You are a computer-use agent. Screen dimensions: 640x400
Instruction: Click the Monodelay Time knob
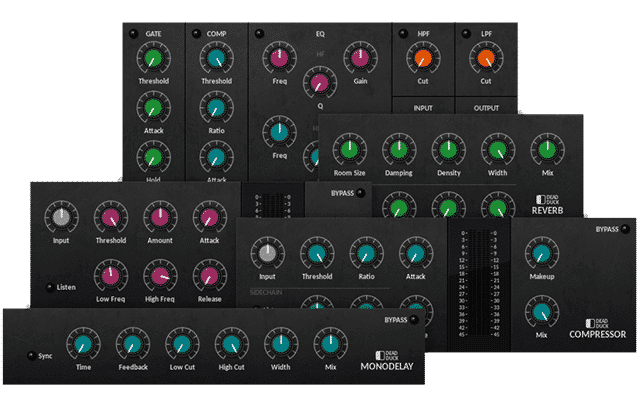pyautogui.click(x=83, y=344)
